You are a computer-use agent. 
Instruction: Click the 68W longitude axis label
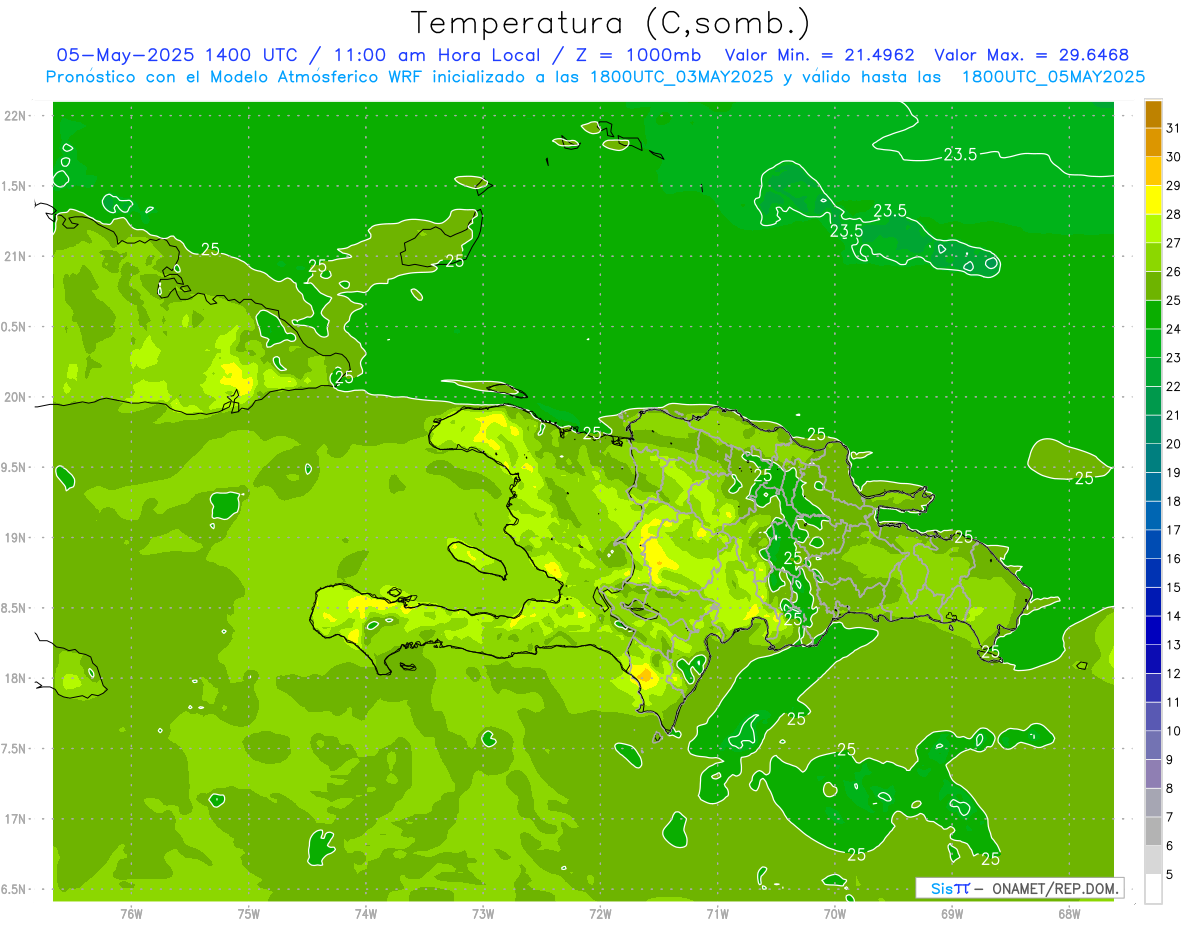(1069, 913)
